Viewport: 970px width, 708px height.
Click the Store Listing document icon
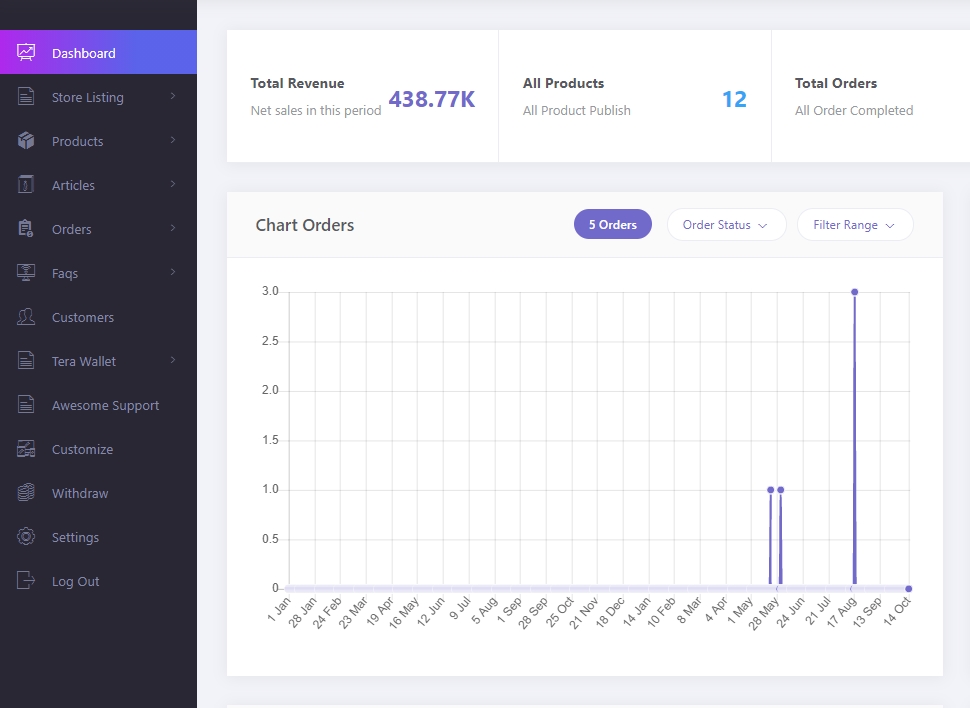pyautogui.click(x=26, y=97)
